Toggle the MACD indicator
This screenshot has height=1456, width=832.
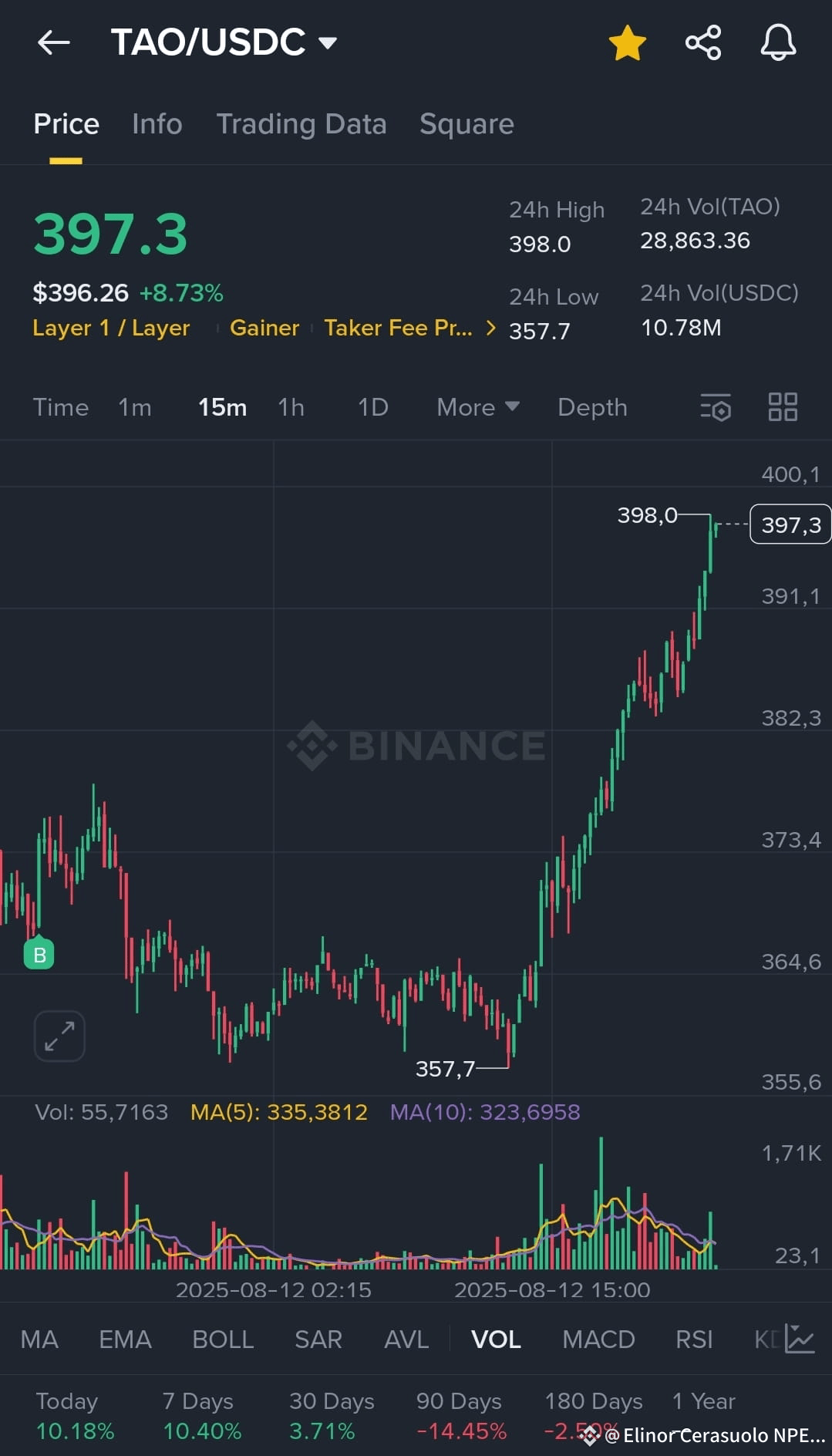click(x=598, y=1340)
